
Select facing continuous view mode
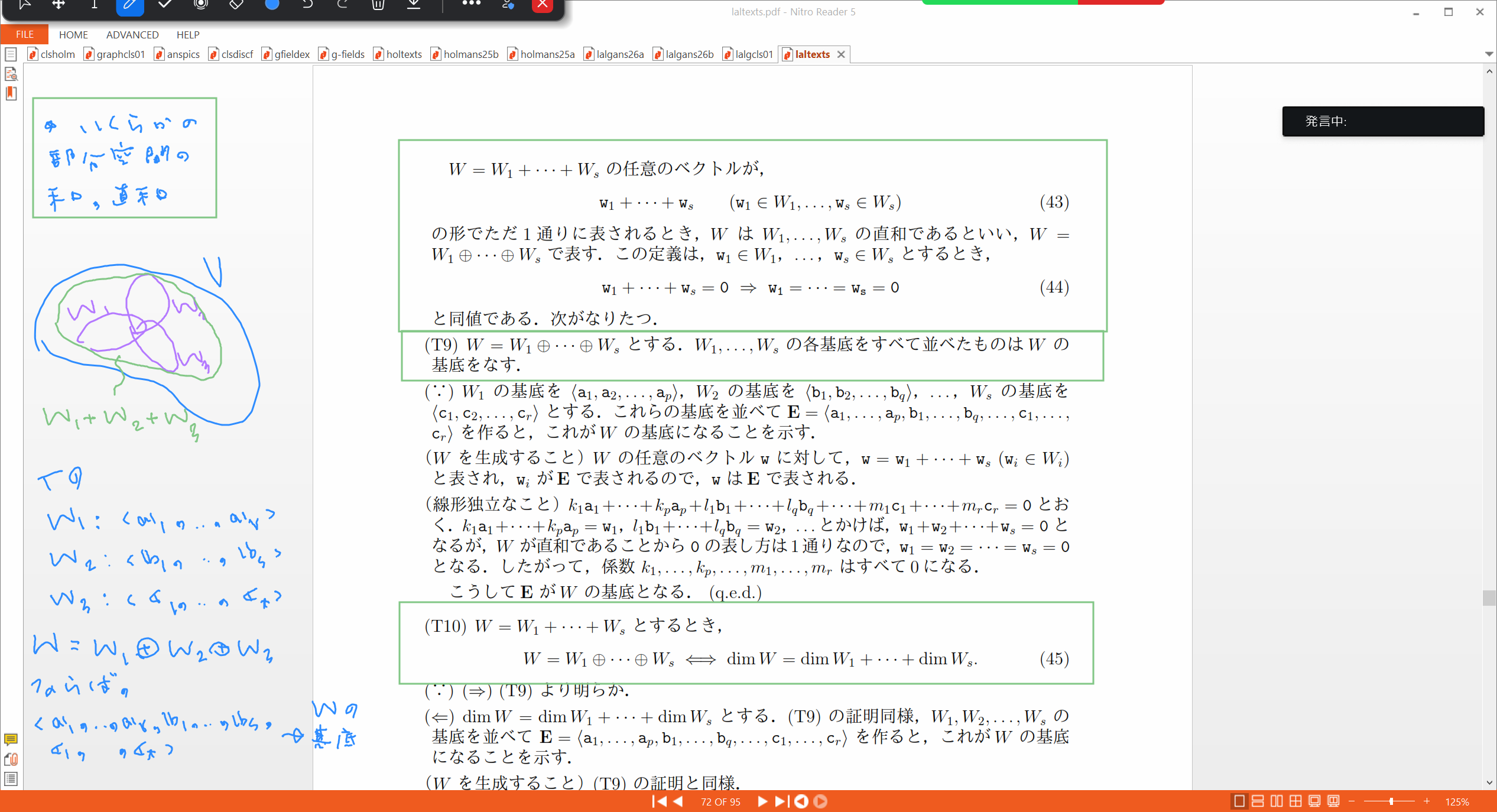[x=1295, y=801]
